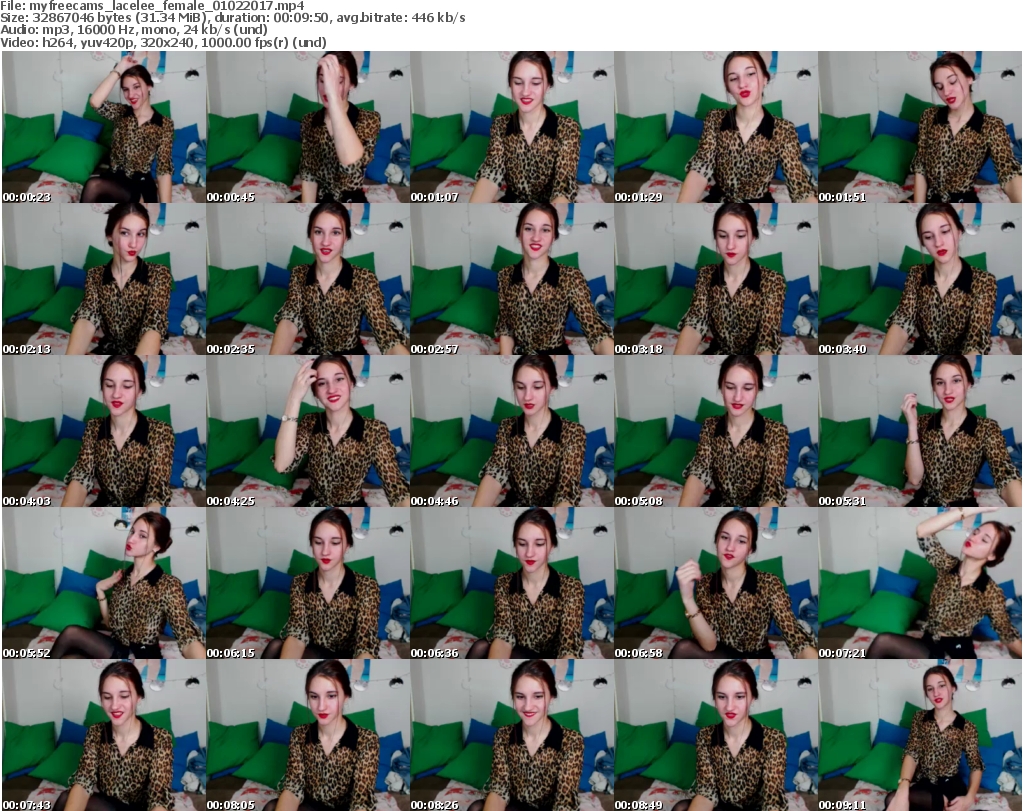Select the thumbnail frame at 00:05:52
The image size is (1024, 811).
[104, 583]
